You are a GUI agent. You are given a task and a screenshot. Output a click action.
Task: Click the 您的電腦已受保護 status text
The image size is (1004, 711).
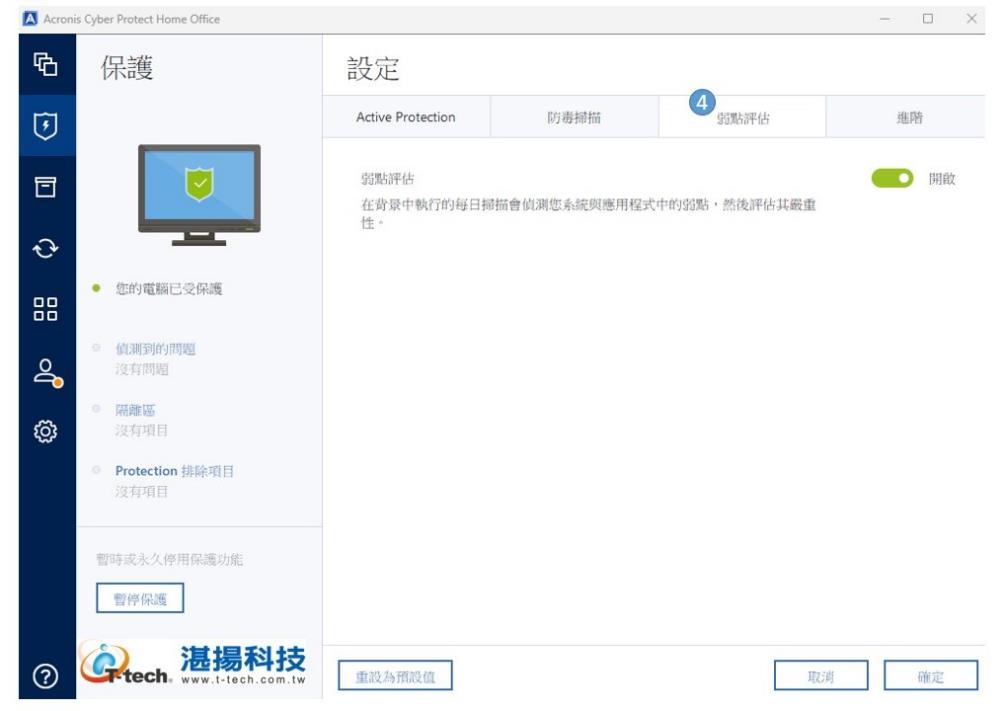(169, 288)
